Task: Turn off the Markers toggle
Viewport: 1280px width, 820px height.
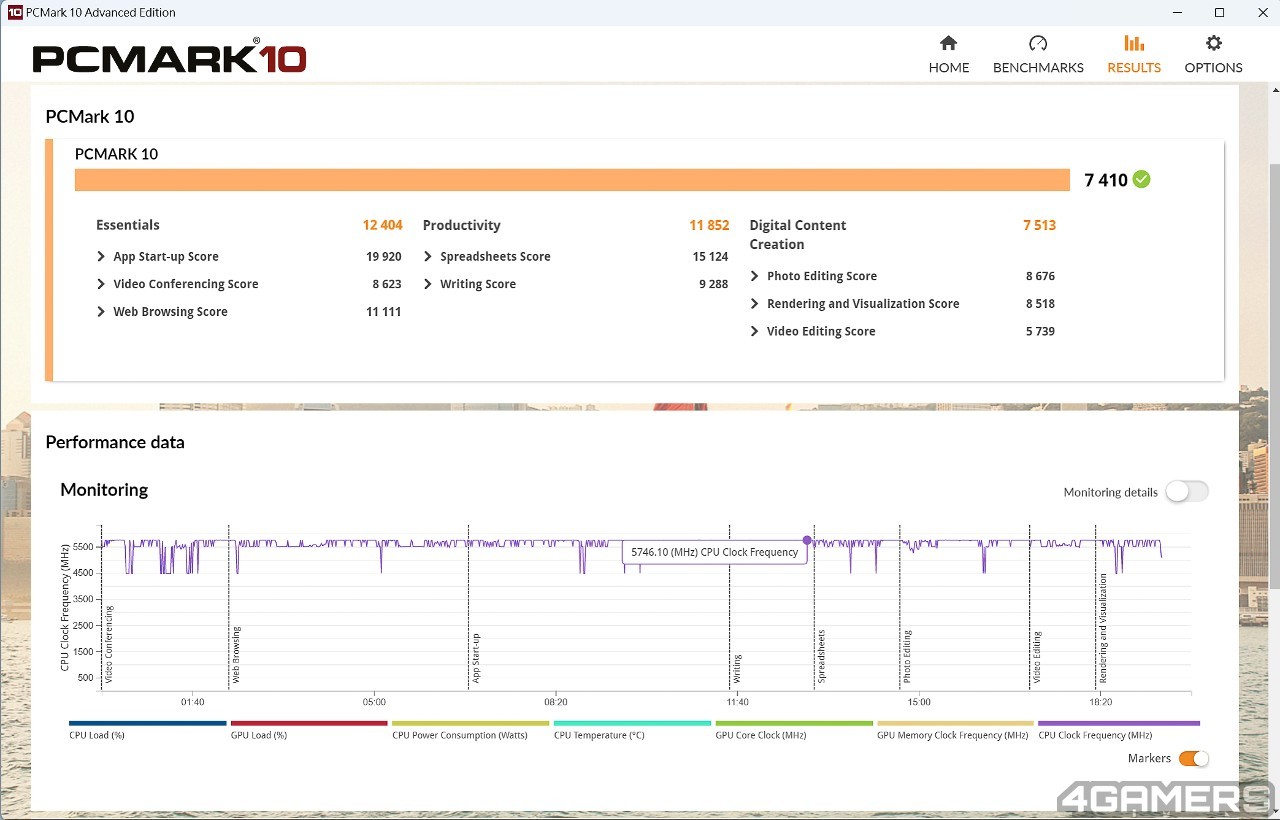Action: point(1193,759)
